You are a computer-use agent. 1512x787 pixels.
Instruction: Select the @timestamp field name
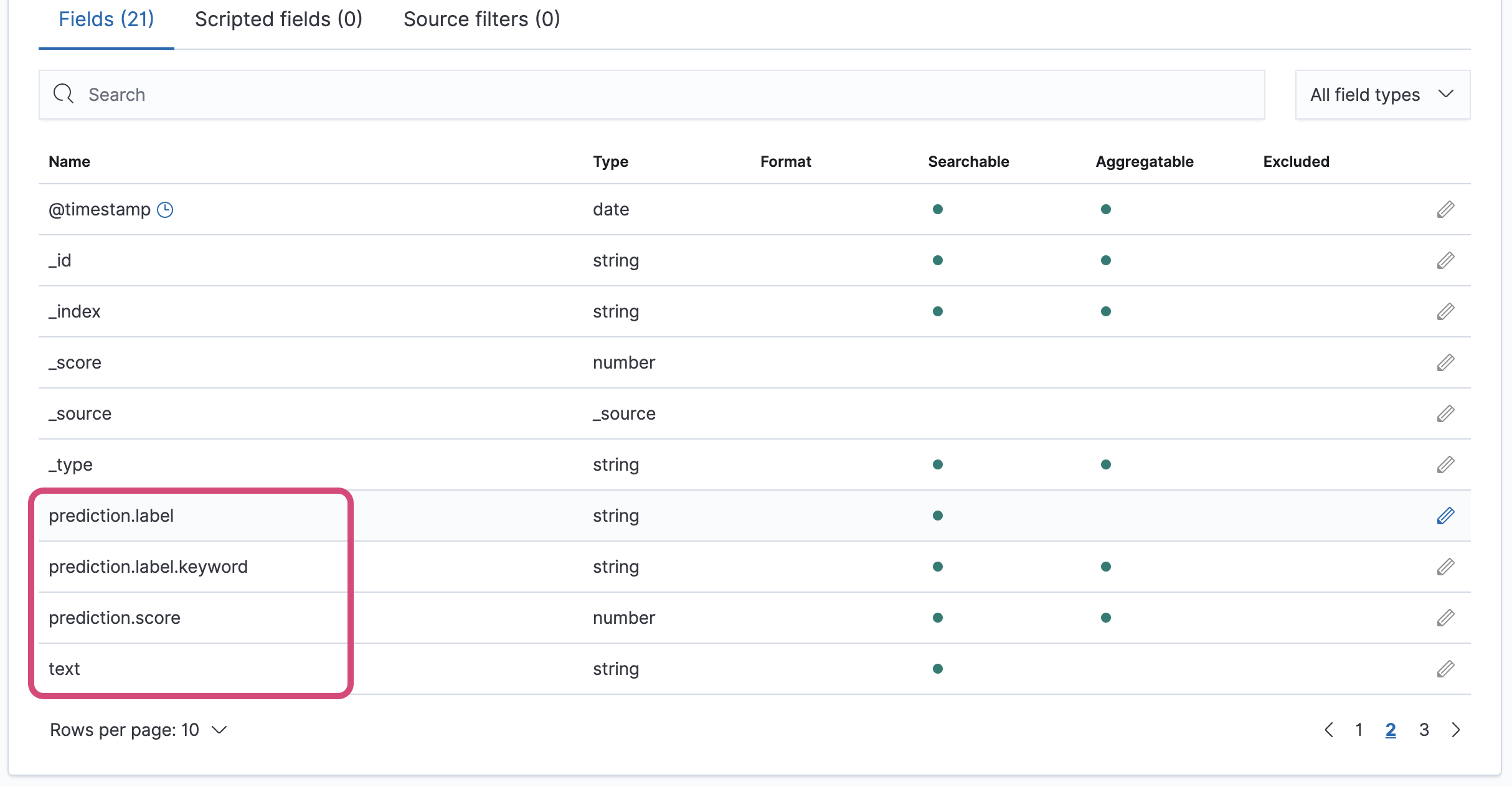point(100,210)
